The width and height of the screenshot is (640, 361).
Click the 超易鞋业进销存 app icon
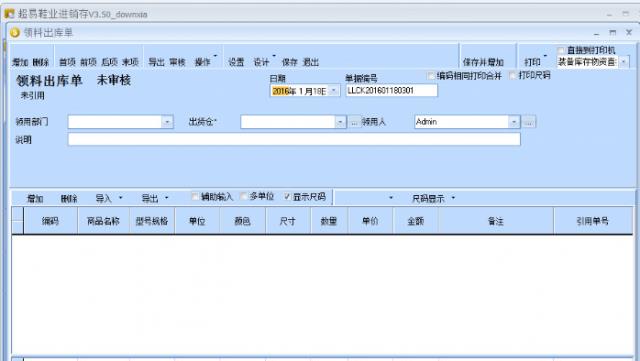coord(9,14)
